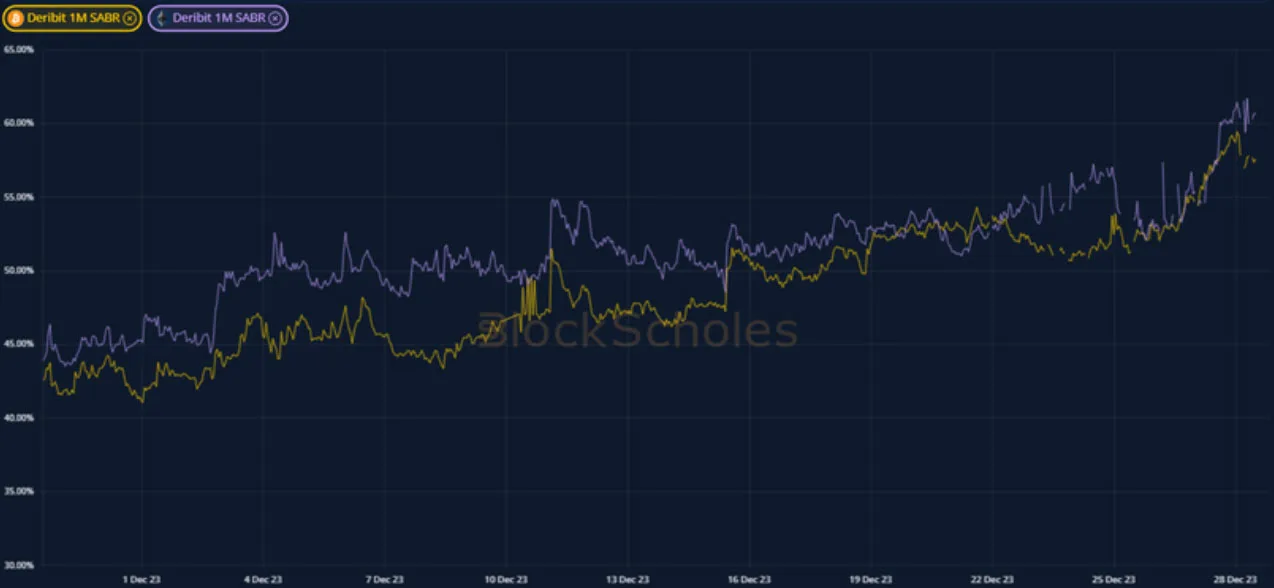Viewport: 1274px width, 588px height.
Task: Click the 1 Dec 23 date label
Action: (143, 579)
